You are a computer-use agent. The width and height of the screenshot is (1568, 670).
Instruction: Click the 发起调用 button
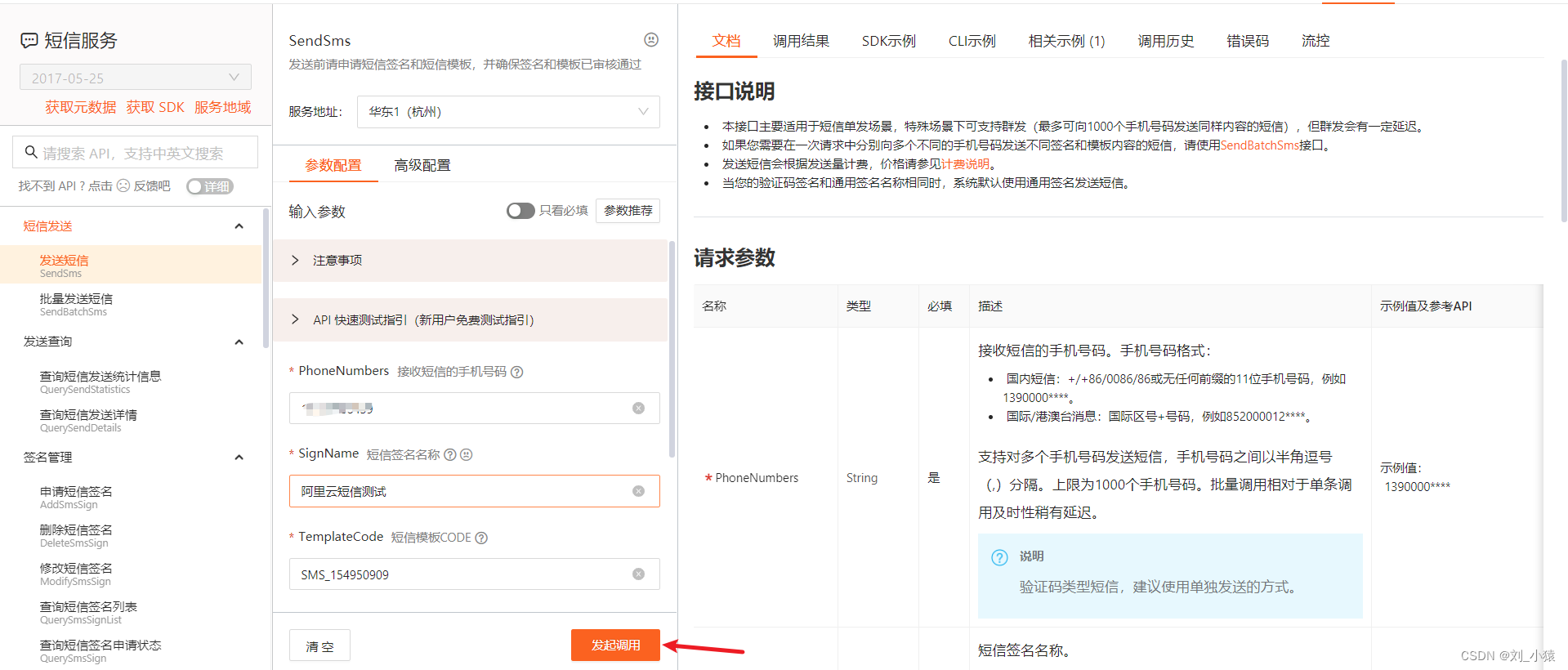(x=615, y=645)
